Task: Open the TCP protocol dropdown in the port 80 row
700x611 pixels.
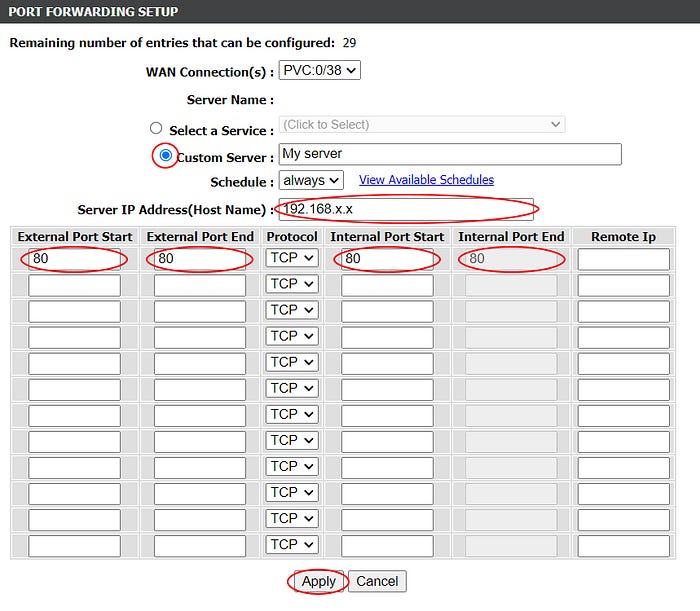Action: click(292, 258)
